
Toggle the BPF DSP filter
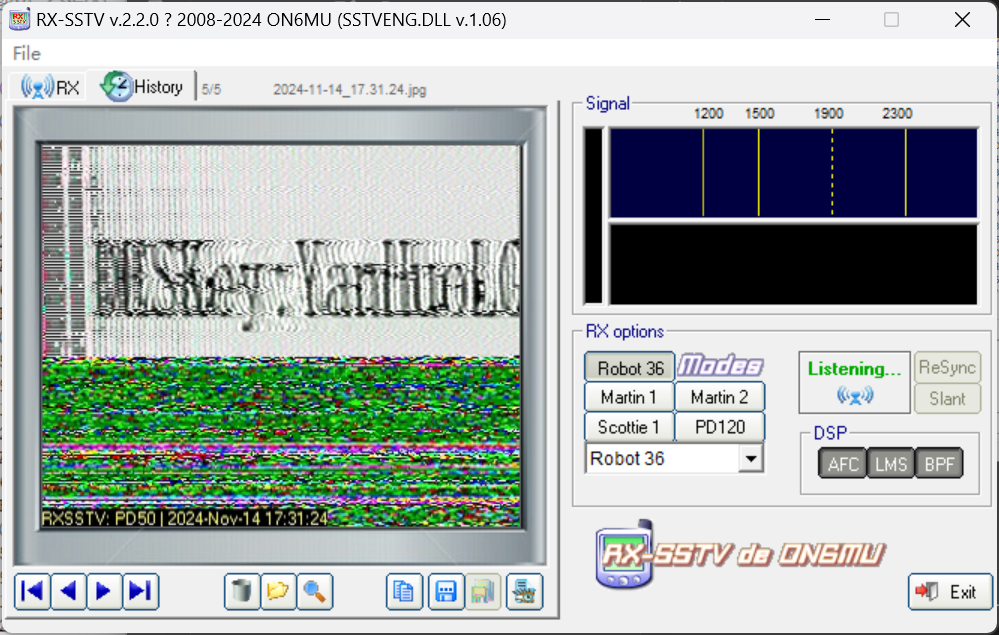pyautogui.click(x=938, y=464)
